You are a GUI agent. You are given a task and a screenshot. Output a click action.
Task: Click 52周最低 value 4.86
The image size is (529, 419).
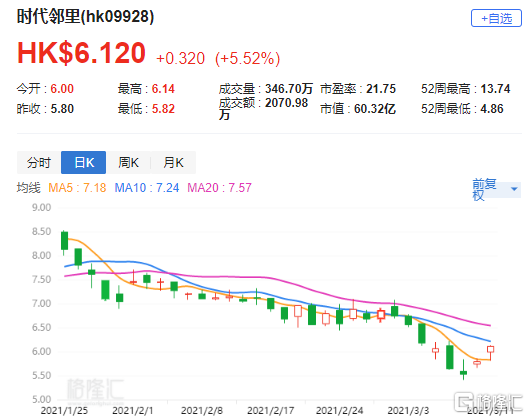[x=492, y=109]
